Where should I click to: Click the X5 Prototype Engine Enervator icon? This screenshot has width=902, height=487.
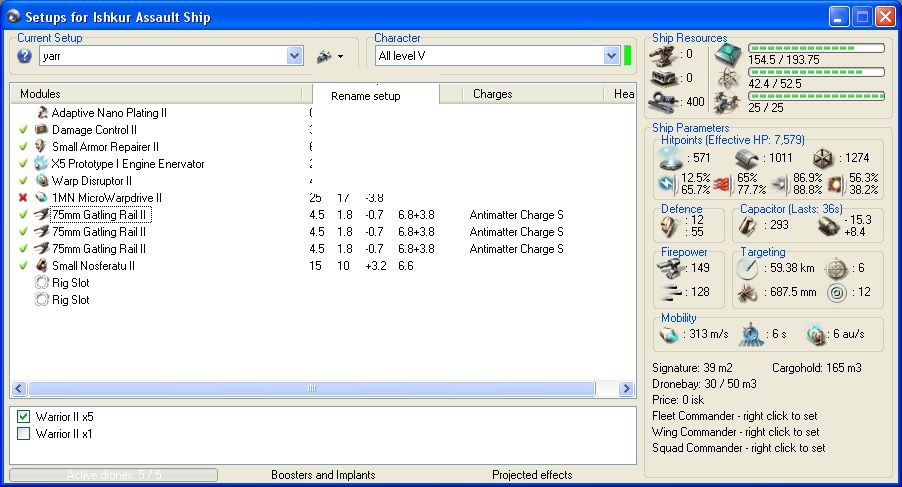pyautogui.click(x=41, y=164)
